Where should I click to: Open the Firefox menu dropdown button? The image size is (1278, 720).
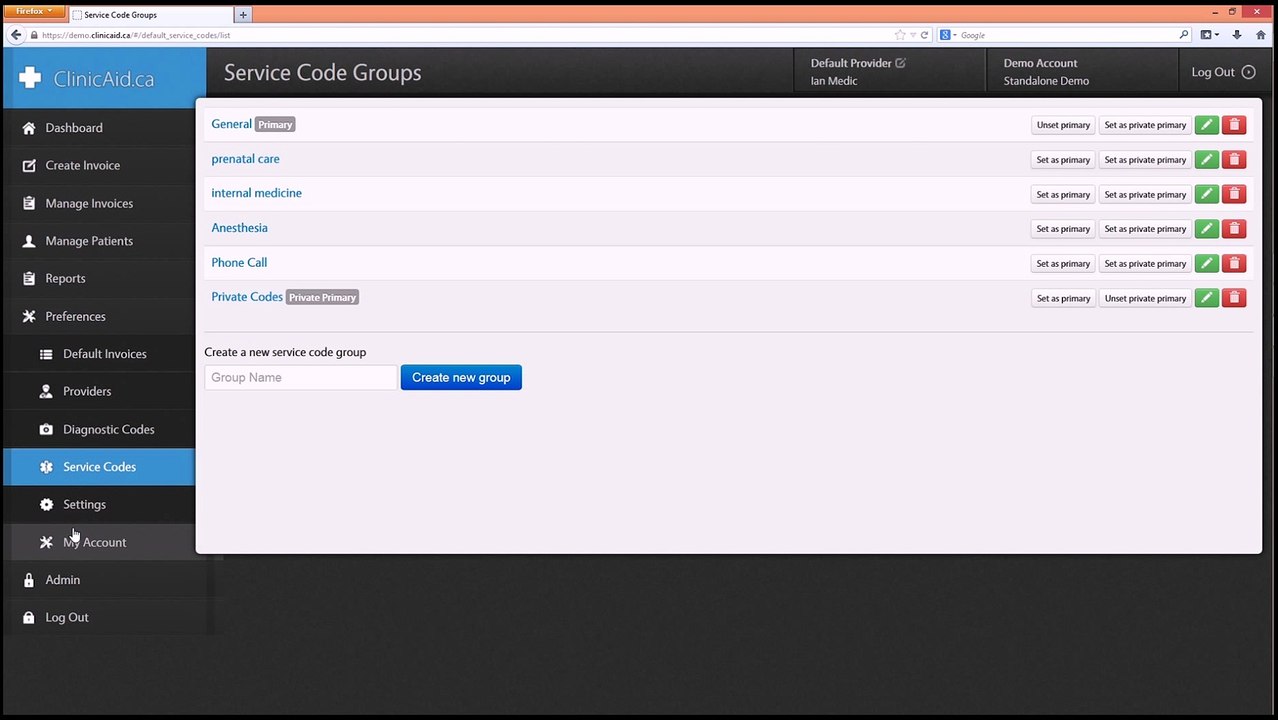point(33,11)
